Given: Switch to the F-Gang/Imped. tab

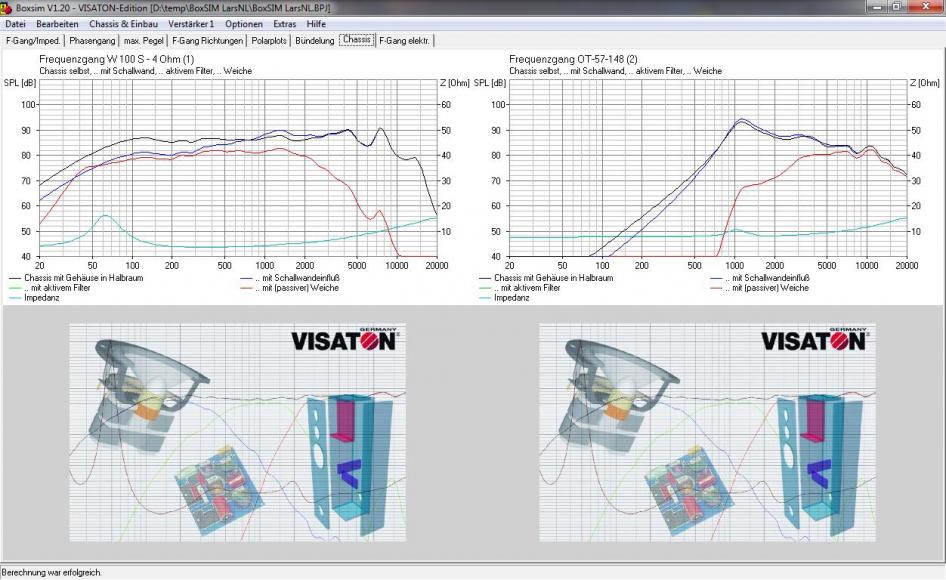Looking at the screenshot, I should click(x=33, y=40).
